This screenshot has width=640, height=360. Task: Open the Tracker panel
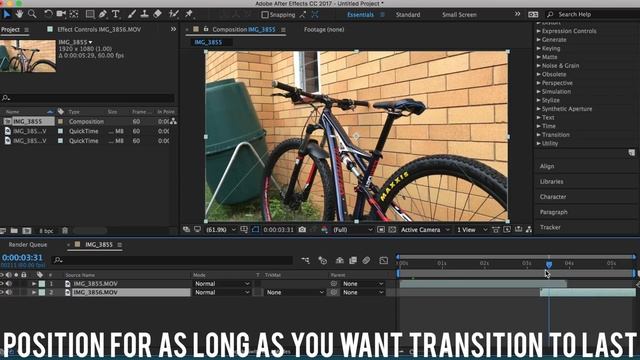[x=550, y=227]
